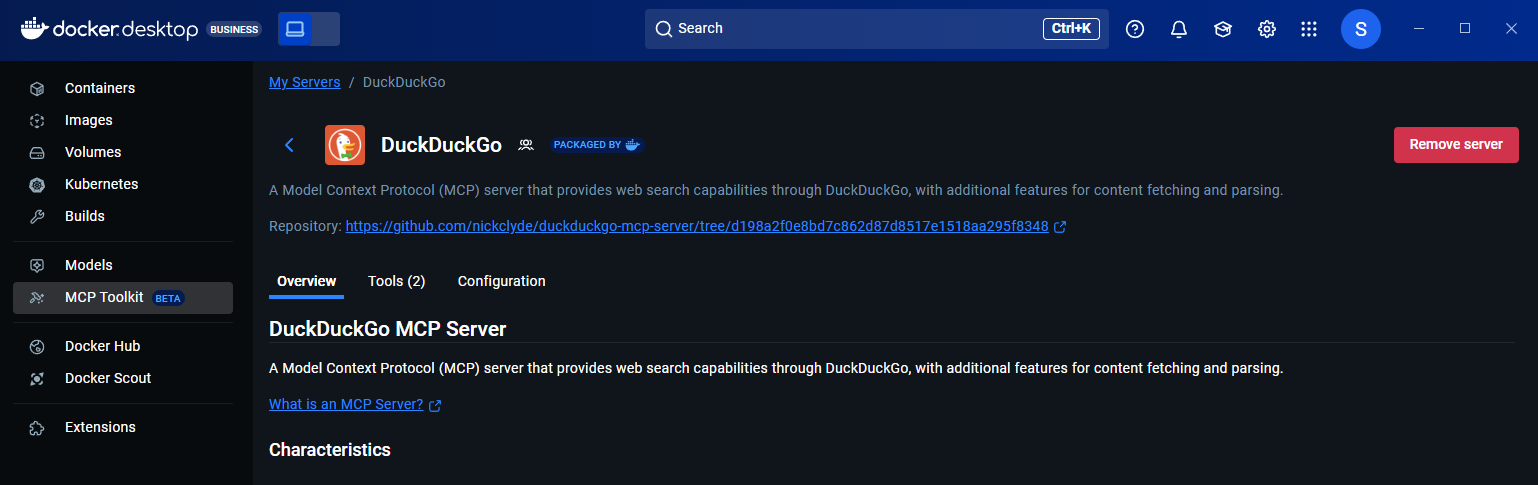Screen dimensions: 1538x485
Task: Open Docker Scout
Action: (x=107, y=378)
